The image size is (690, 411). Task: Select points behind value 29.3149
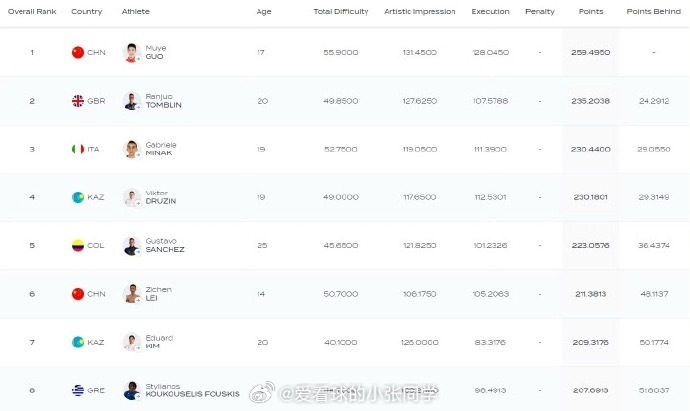pos(654,197)
